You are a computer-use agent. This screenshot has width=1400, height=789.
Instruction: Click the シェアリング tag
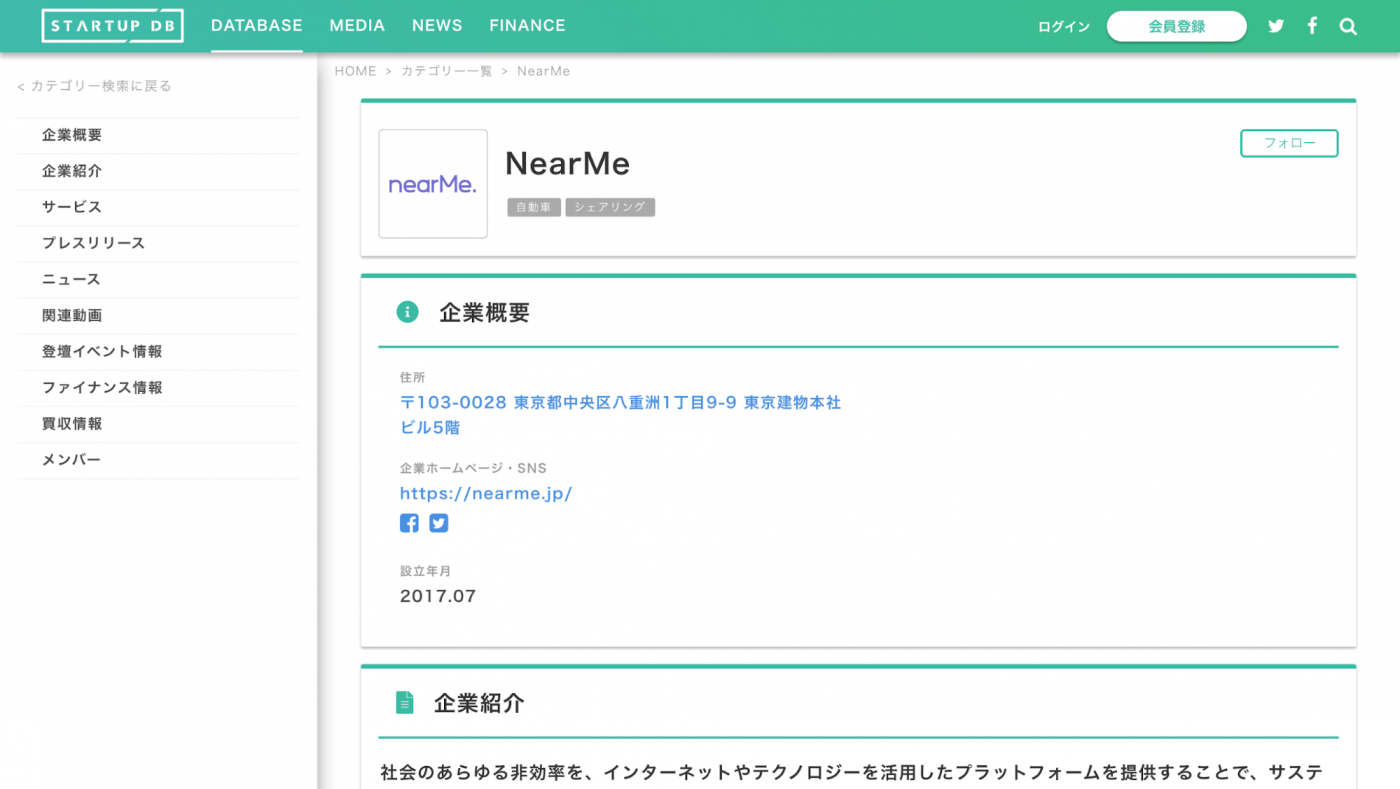tap(610, 207)
